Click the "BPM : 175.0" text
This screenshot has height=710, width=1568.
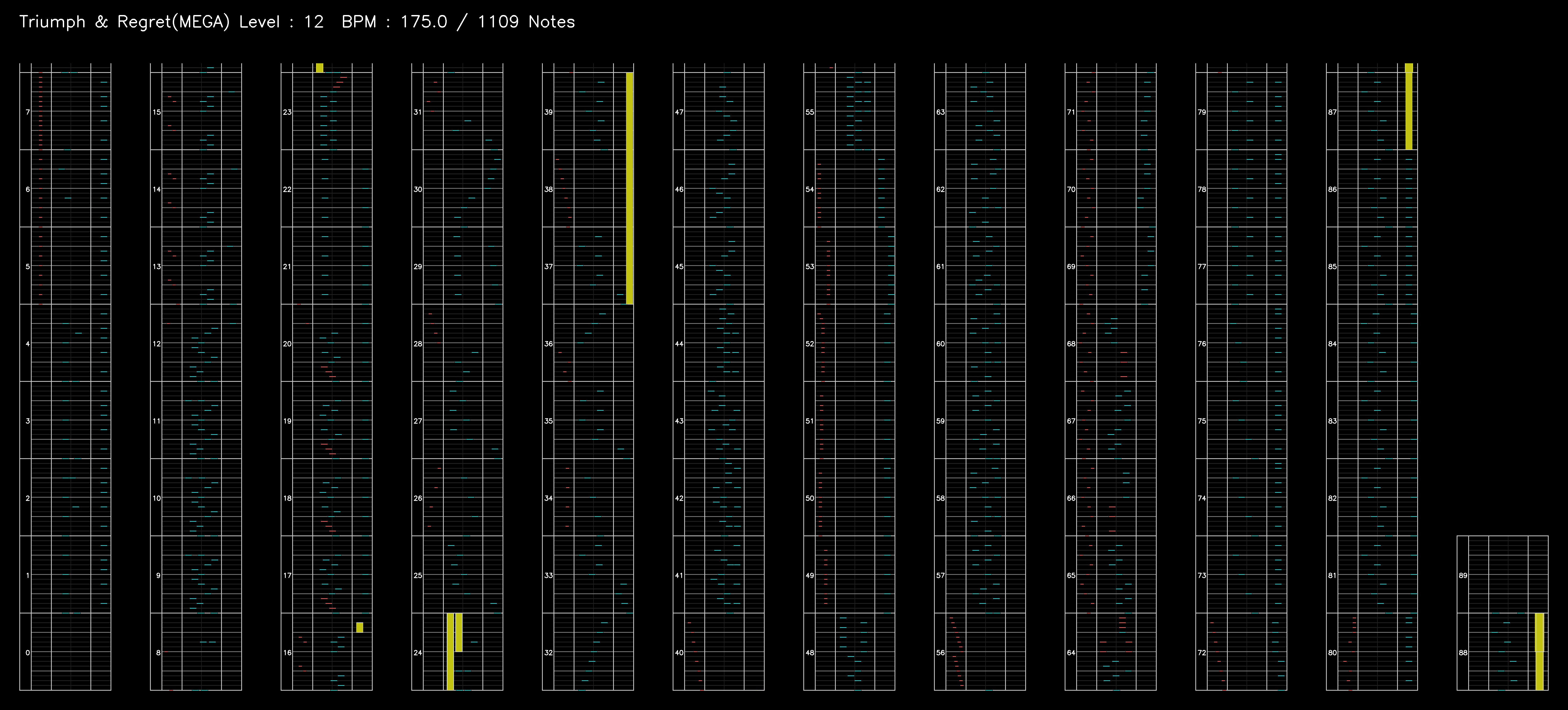coord(394,22)
